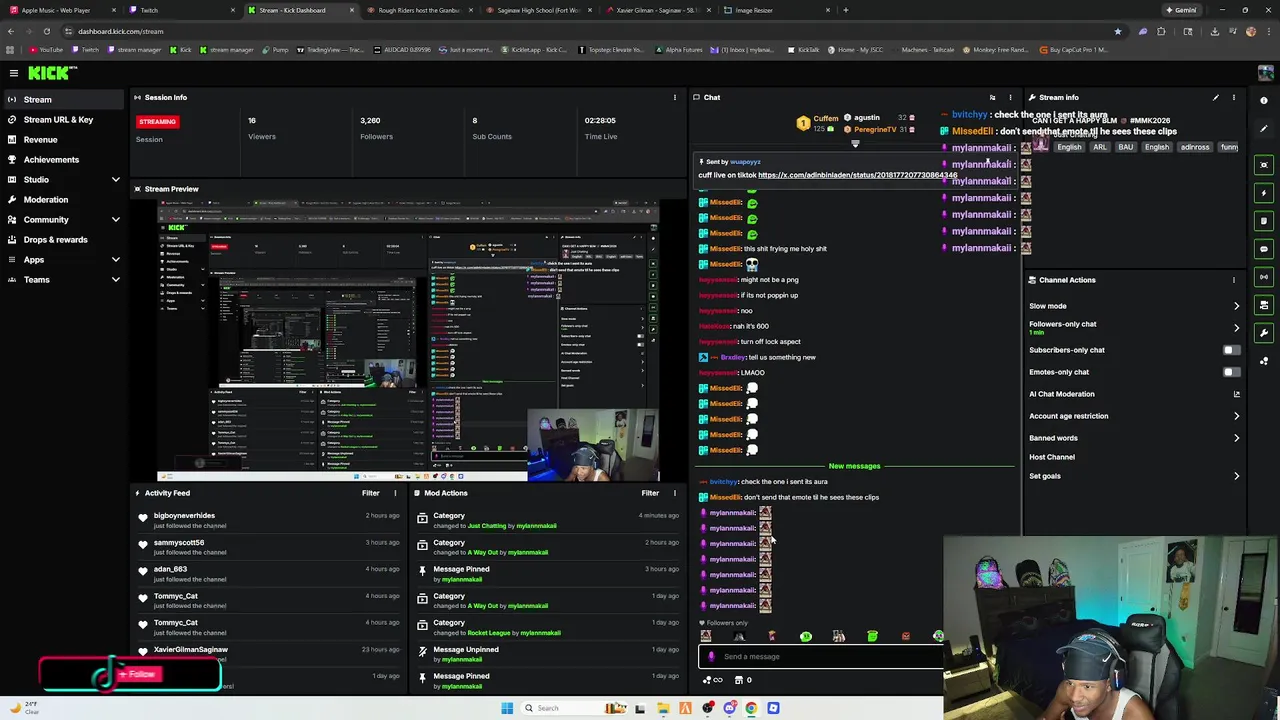
Task: Expand Followers-only chat settings
Action: click(1236, 327)
